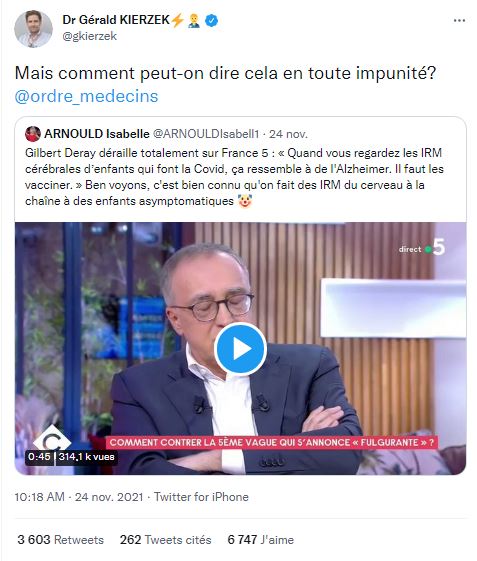Click the @ARNOULDIsabell1 handle
The width and height of the screenshot is (477, 561).
pos(206,134)
